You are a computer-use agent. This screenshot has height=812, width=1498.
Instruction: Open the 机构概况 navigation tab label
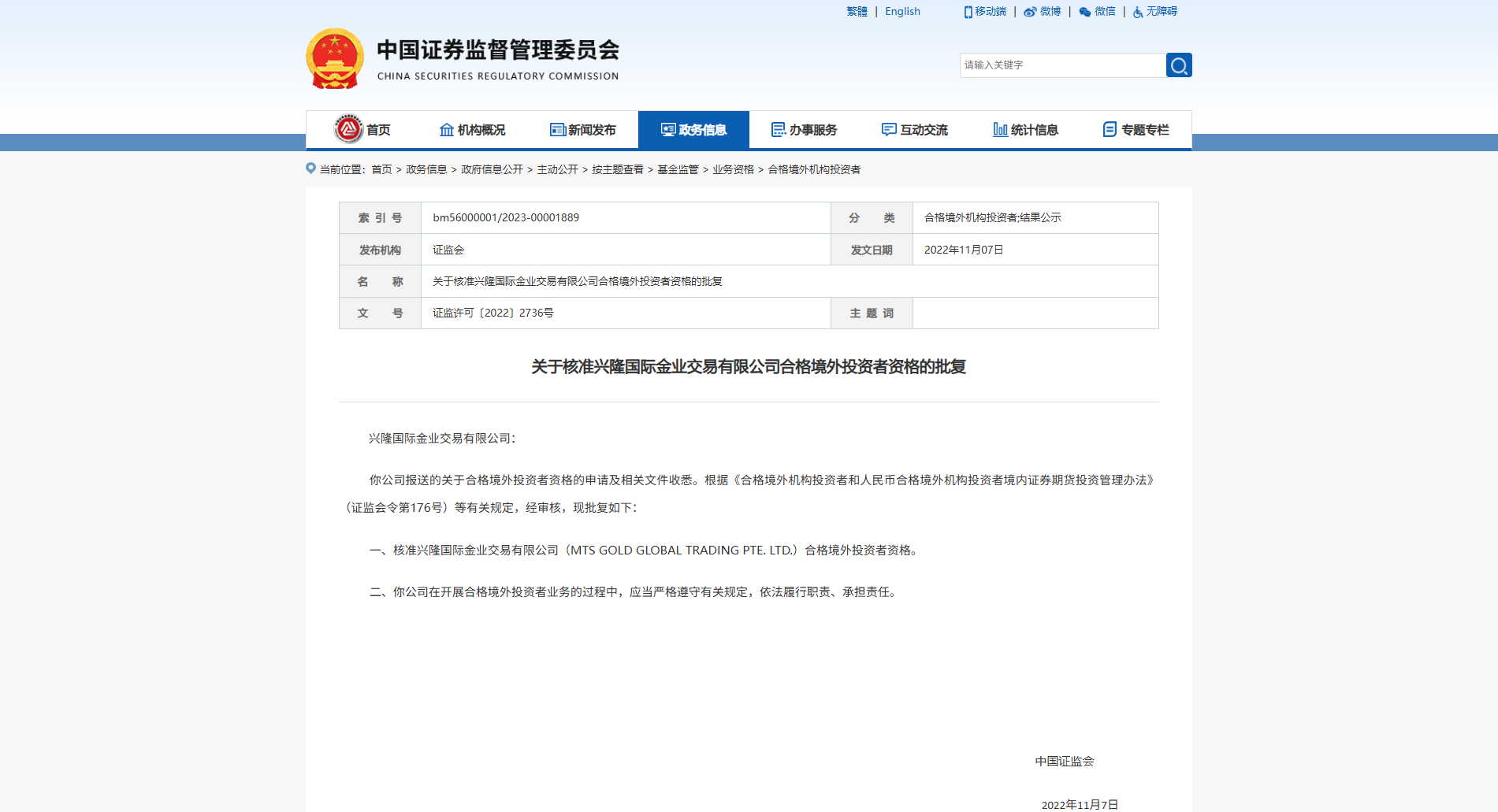point(481,130)
